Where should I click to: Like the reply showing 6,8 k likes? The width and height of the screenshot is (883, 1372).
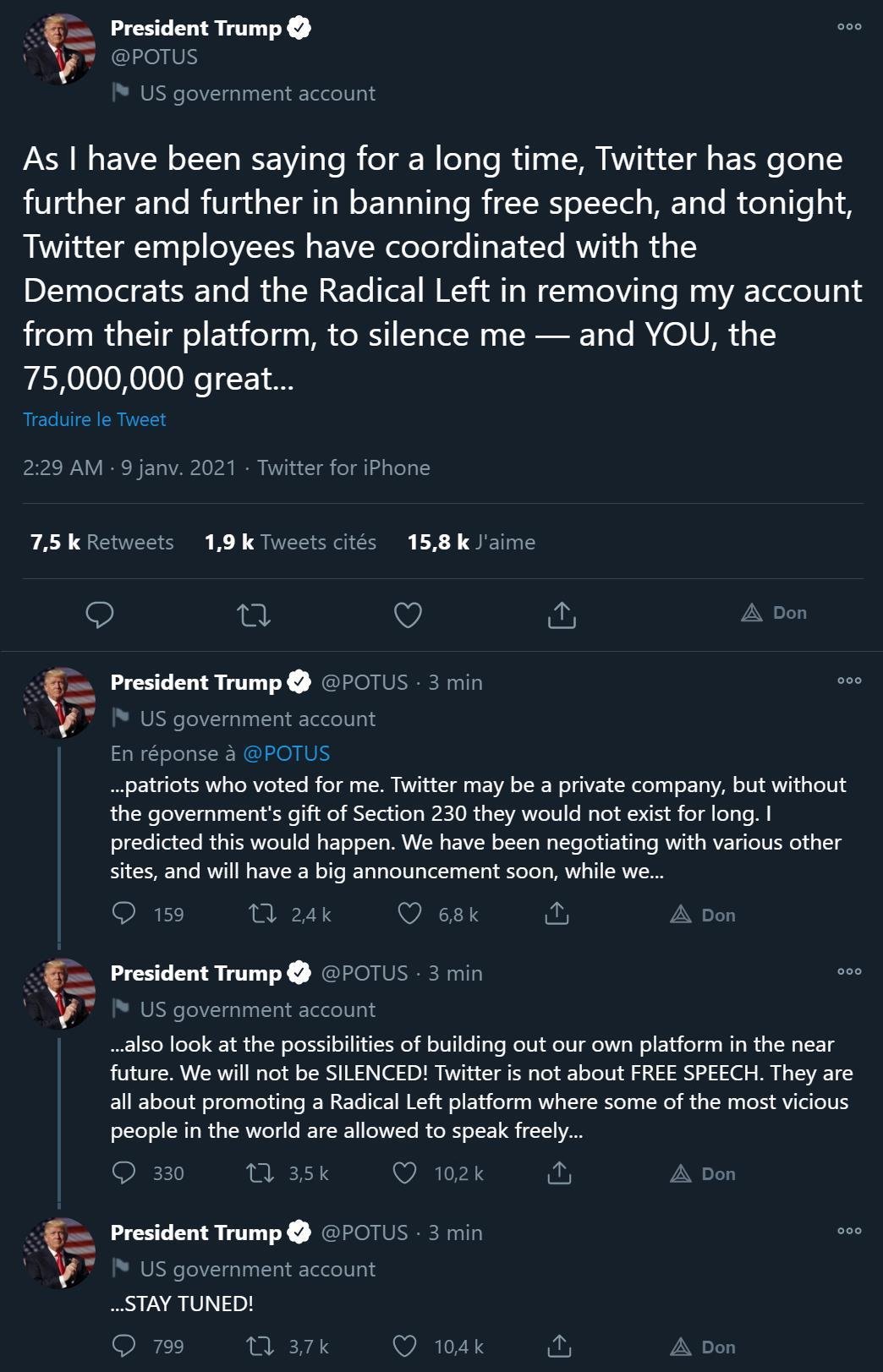coord(410,914)
